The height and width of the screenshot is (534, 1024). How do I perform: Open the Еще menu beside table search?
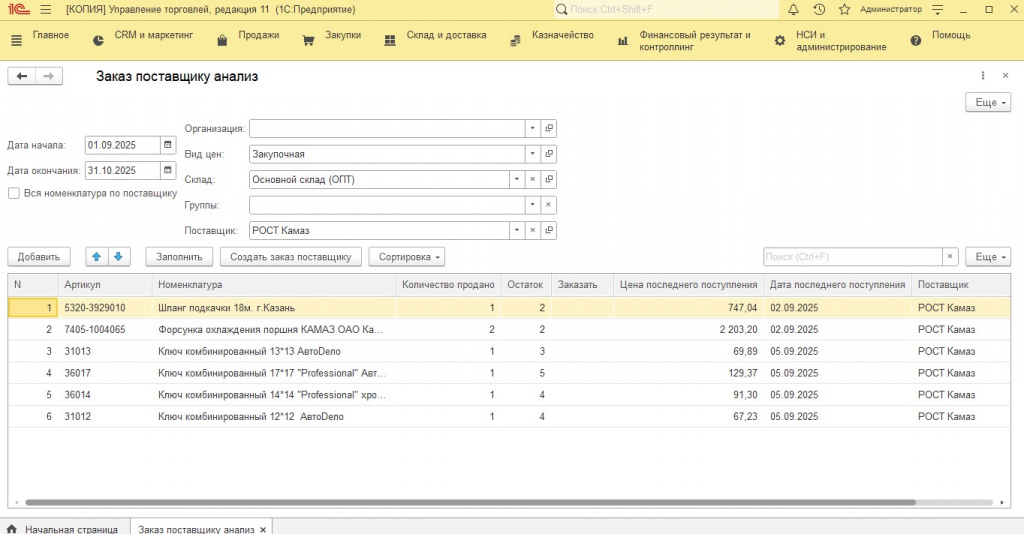pos(988,257)
